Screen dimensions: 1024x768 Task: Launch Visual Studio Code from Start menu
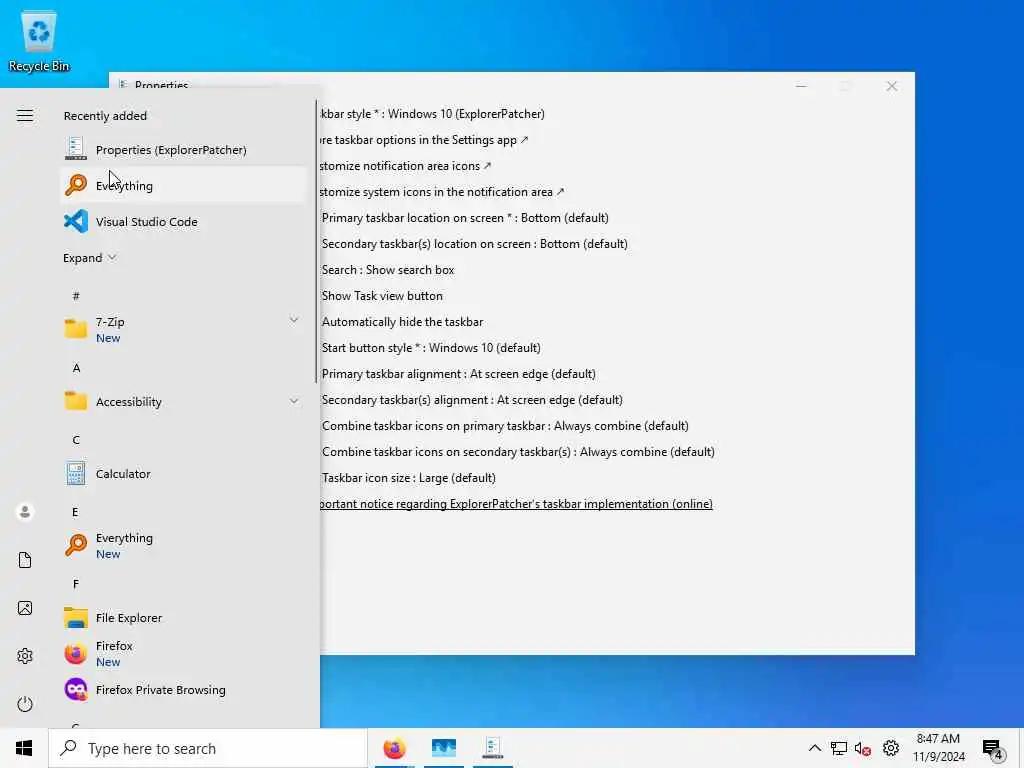pyautogui.click(x=183, y=221)
